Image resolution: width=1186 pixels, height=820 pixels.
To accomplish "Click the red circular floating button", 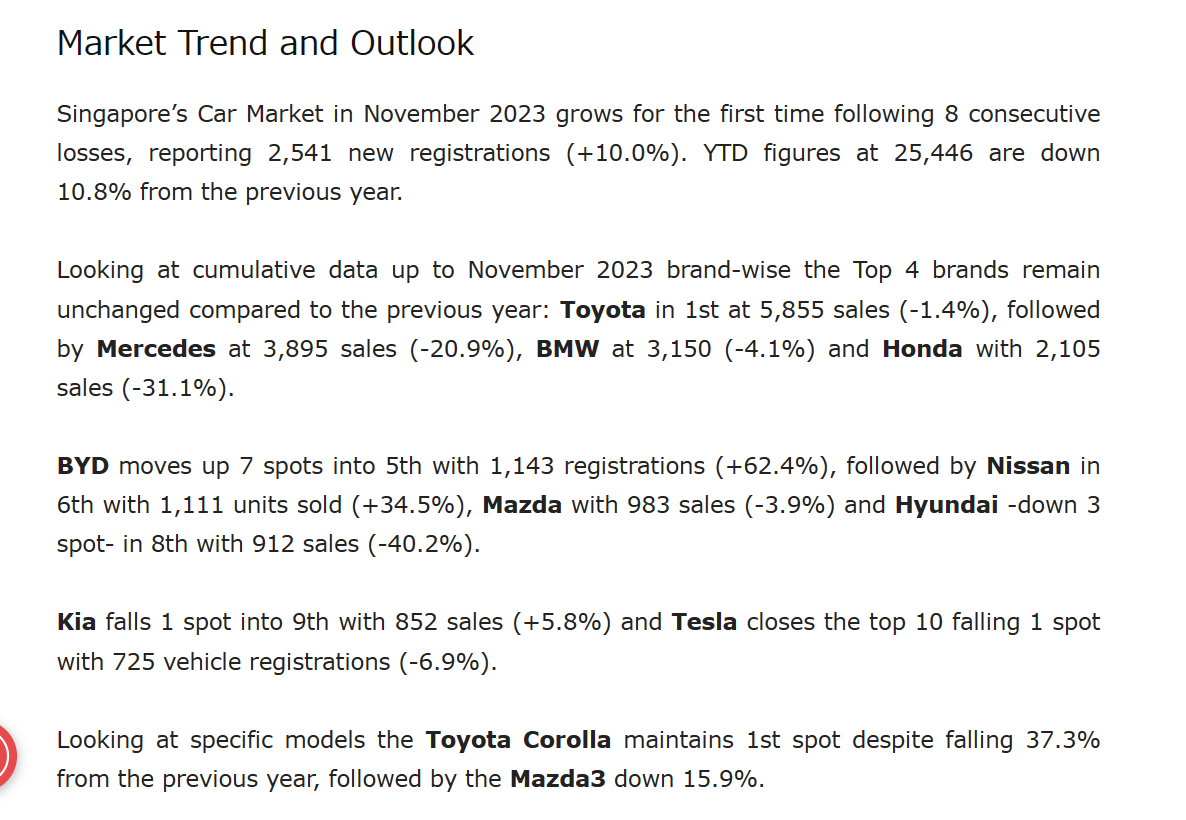I will (x=6, y=756).
